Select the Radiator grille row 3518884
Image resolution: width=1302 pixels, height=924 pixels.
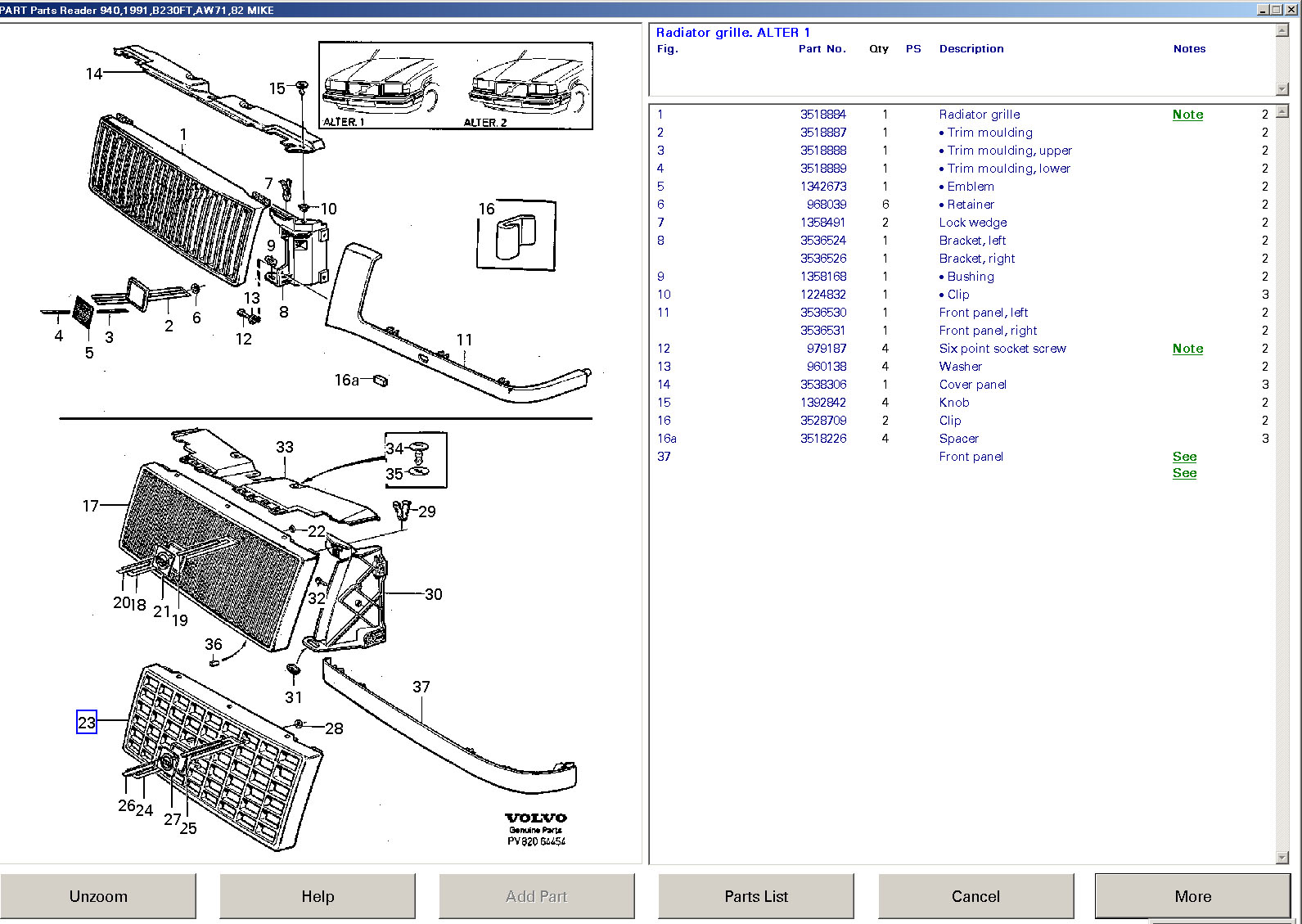pos(962,115)
